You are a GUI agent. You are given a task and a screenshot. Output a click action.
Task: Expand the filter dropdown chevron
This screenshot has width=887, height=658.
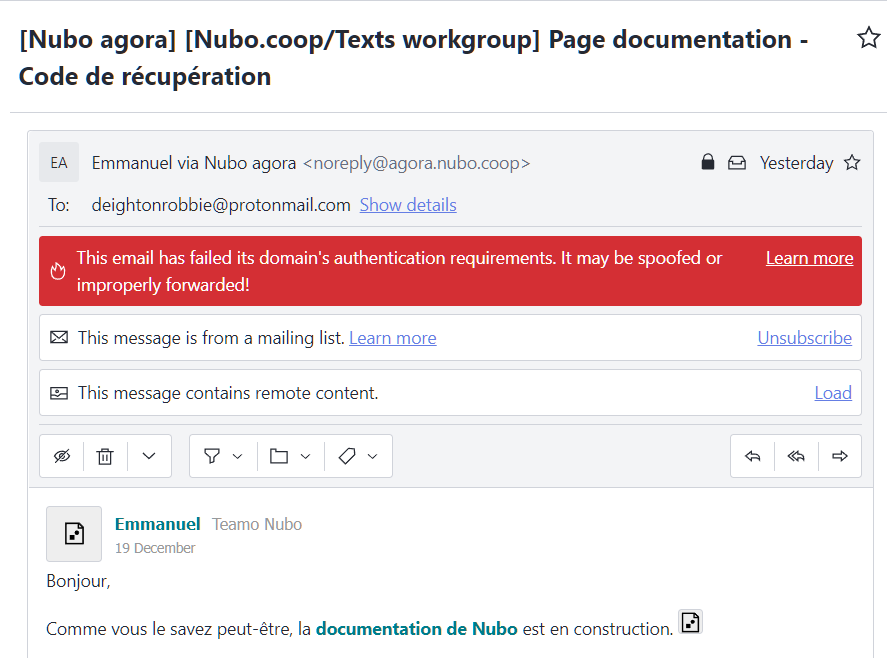(238, 457)
